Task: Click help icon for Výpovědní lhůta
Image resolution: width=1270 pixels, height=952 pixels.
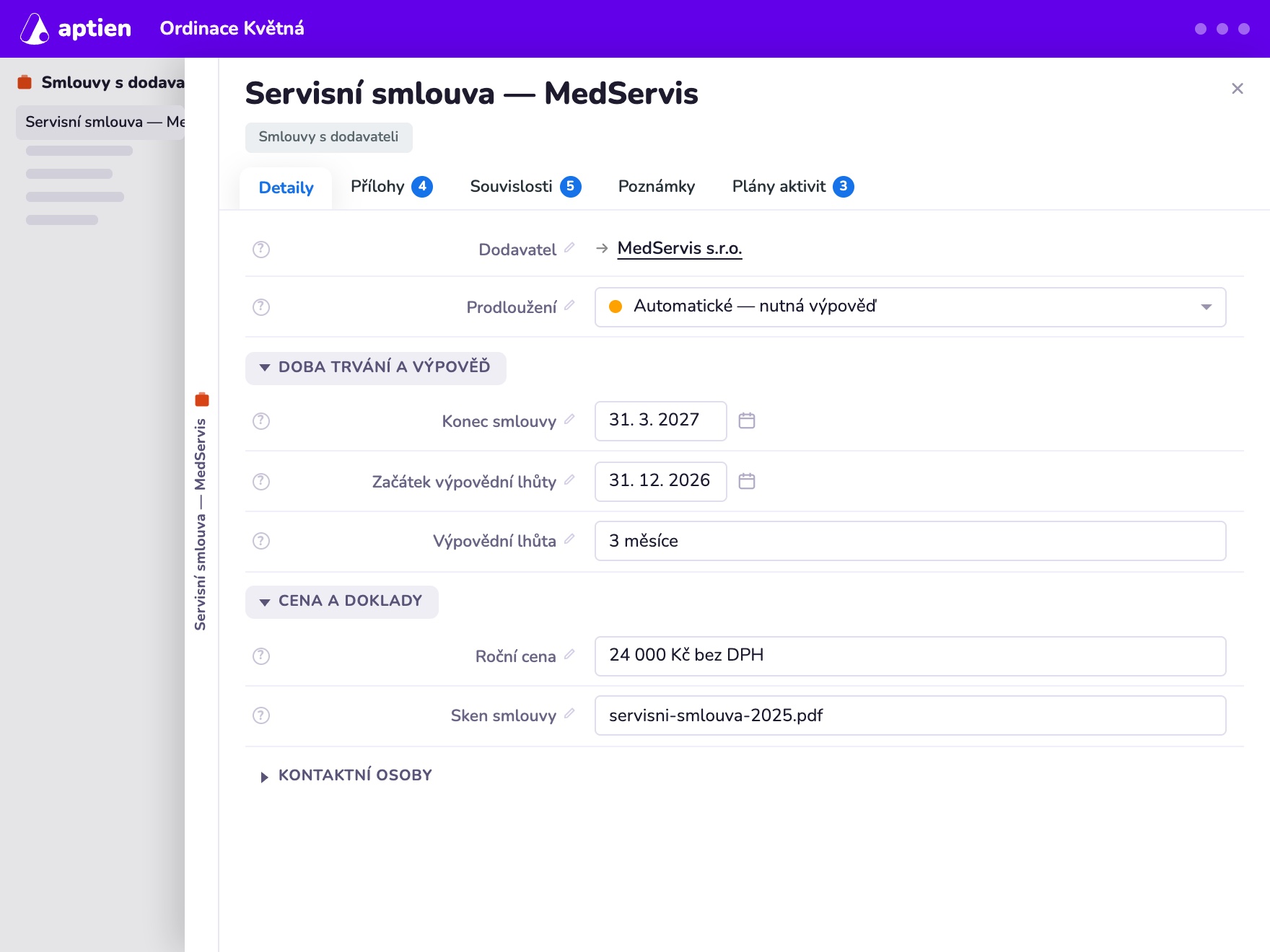Action: pyautogui.click(x=261, y=541)
